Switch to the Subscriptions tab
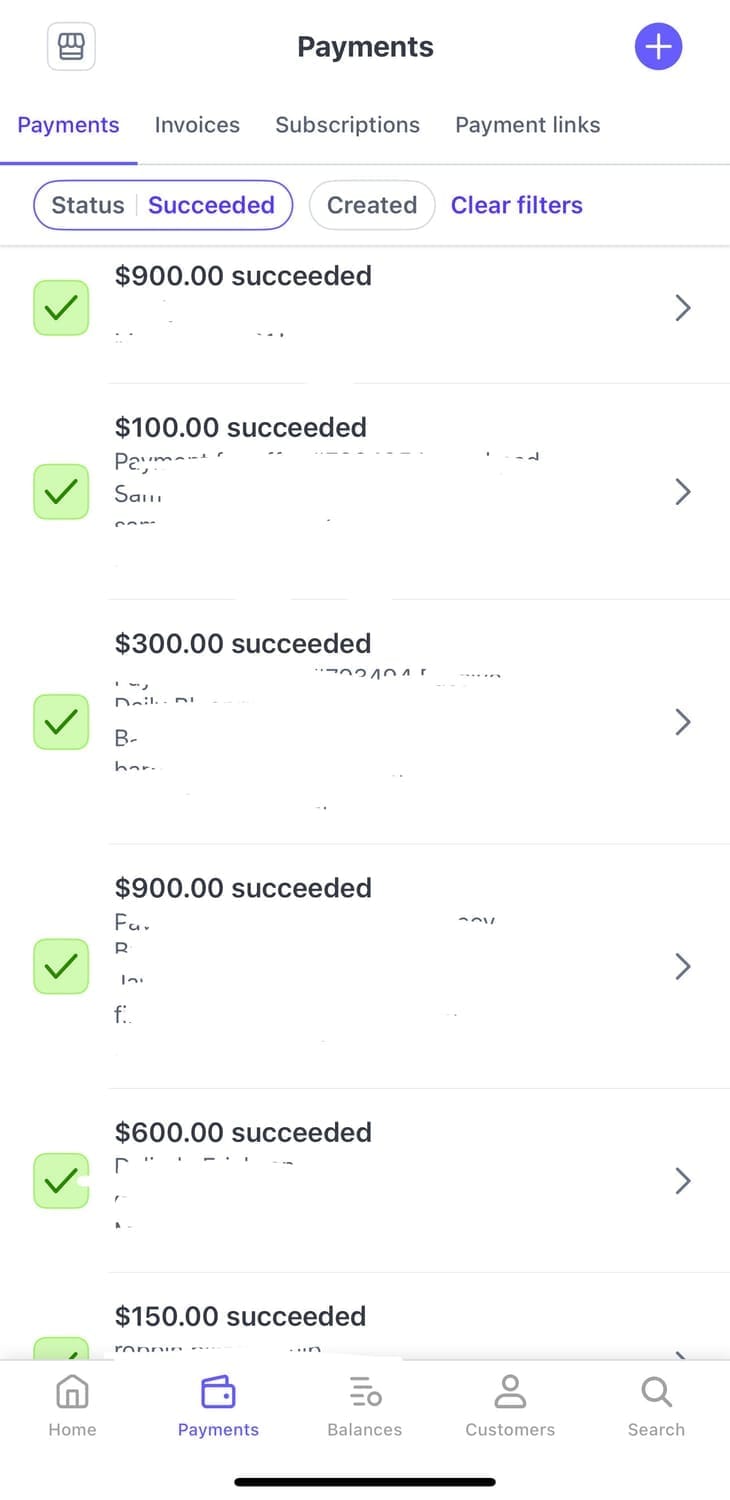Viewport: 730px width, 1500px height. pyautogui.click(x=347, y=125)
